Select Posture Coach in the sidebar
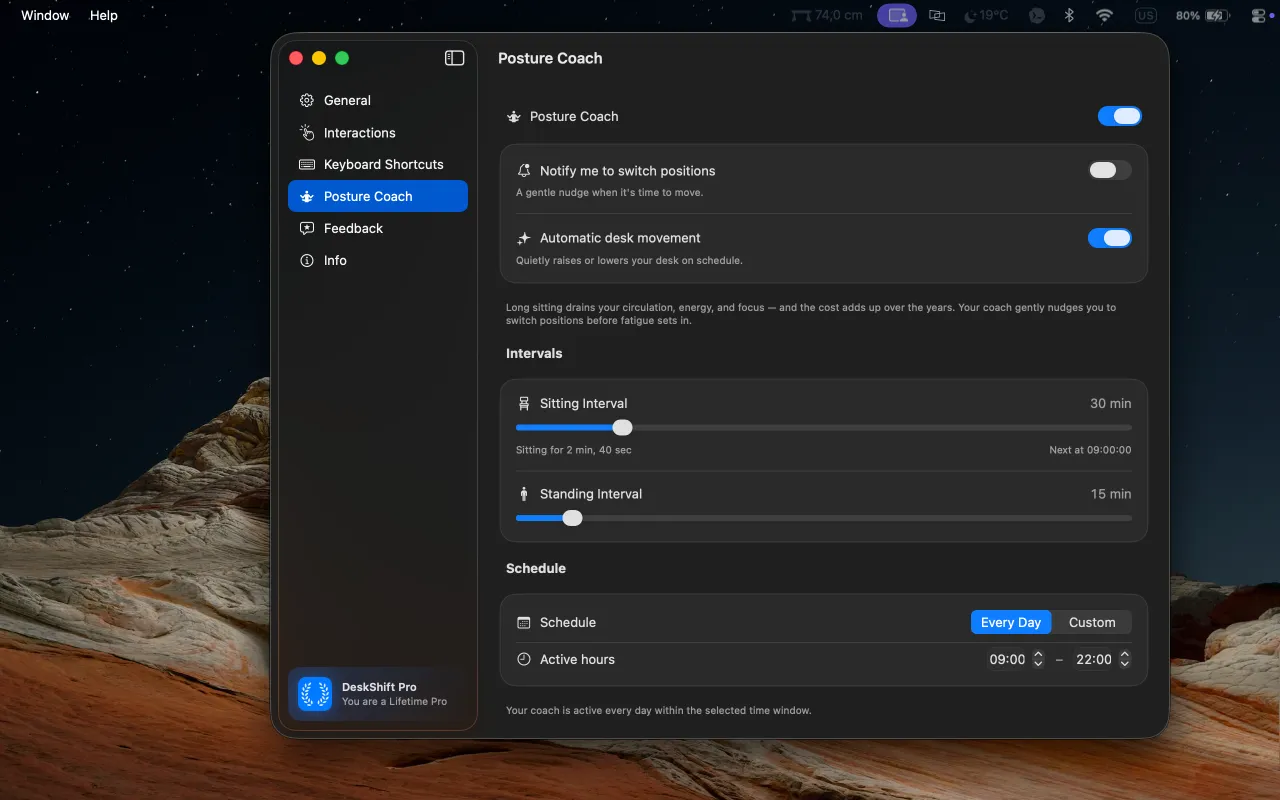Image resolution: width=1280 pixels, height=800 pixels. (x=378, y=196)
